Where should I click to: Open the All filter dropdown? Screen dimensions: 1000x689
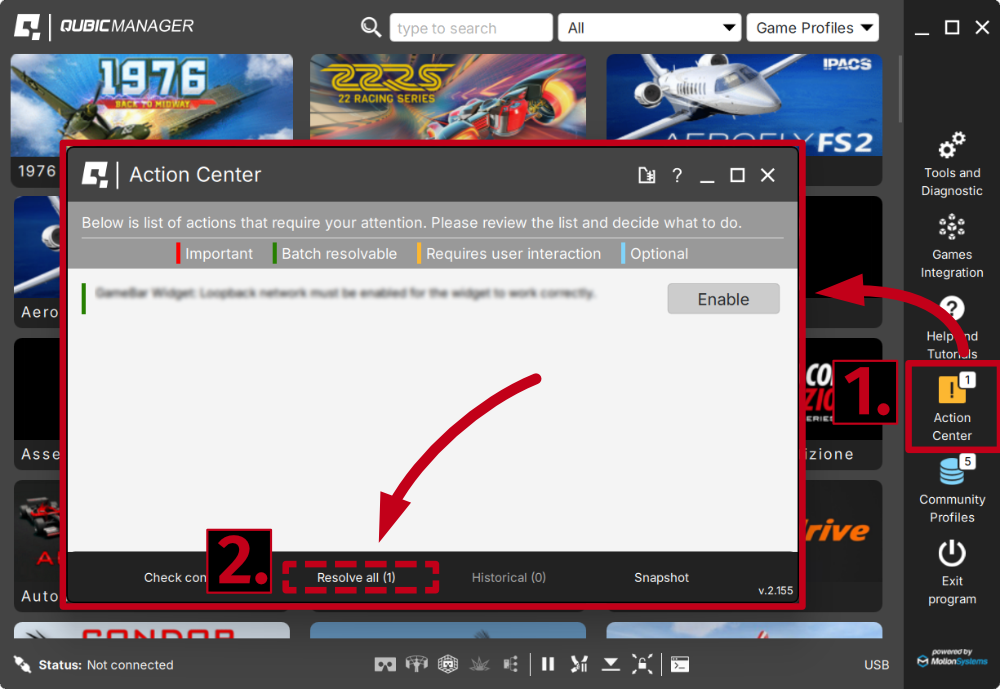648,27
